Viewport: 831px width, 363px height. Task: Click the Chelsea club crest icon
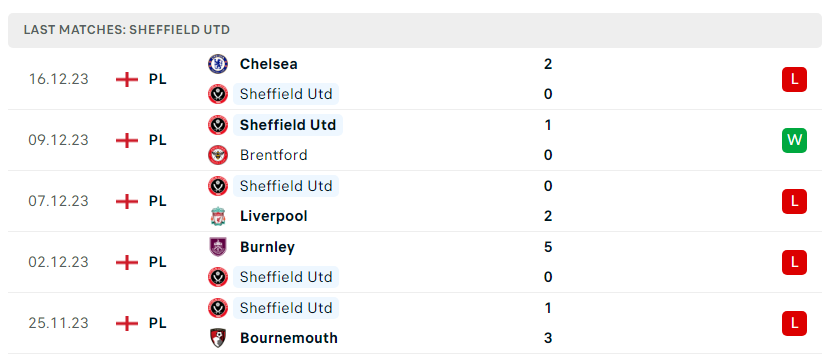coord(218,64)
